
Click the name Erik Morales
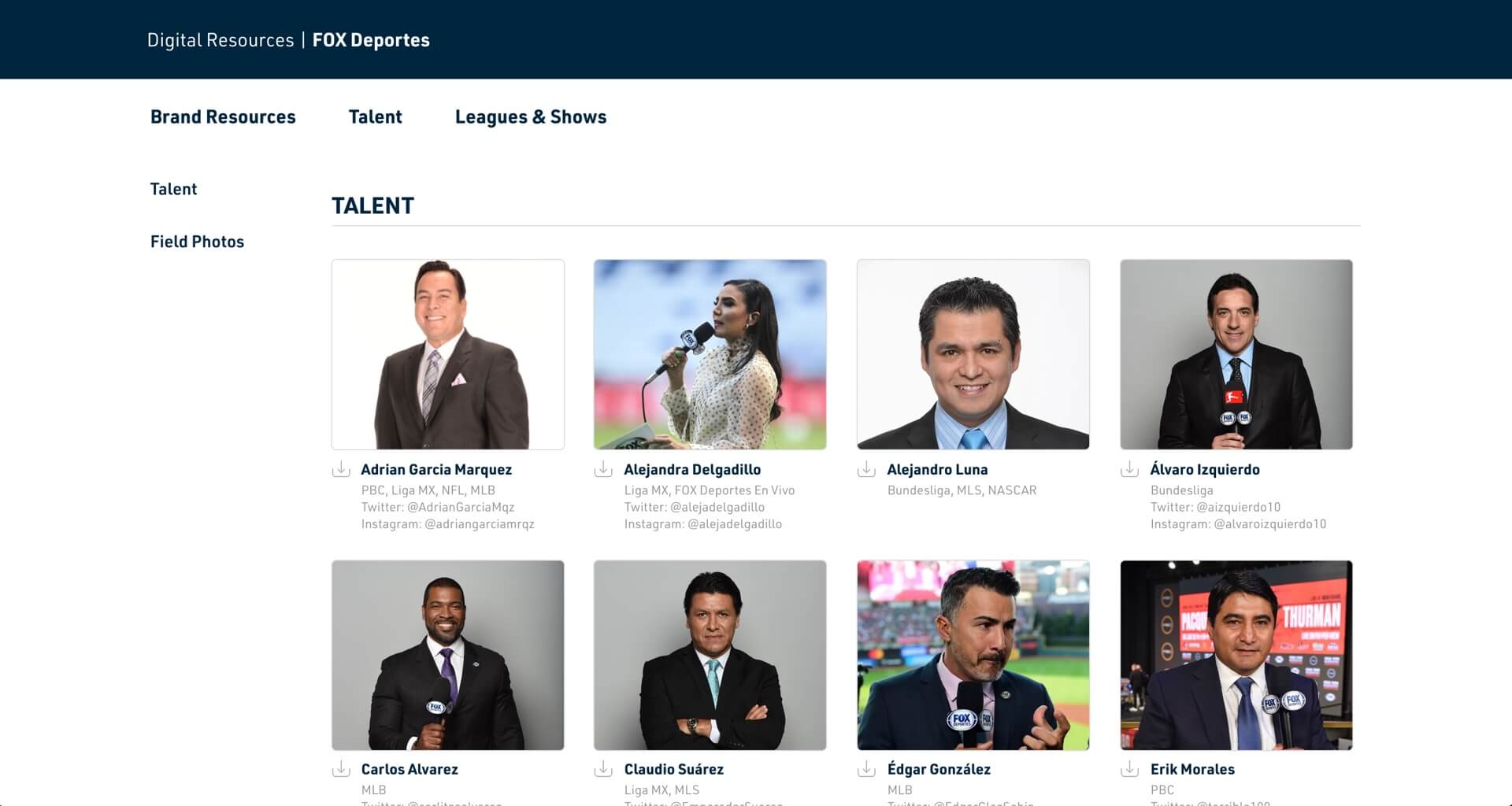(x=1192, y=769)
